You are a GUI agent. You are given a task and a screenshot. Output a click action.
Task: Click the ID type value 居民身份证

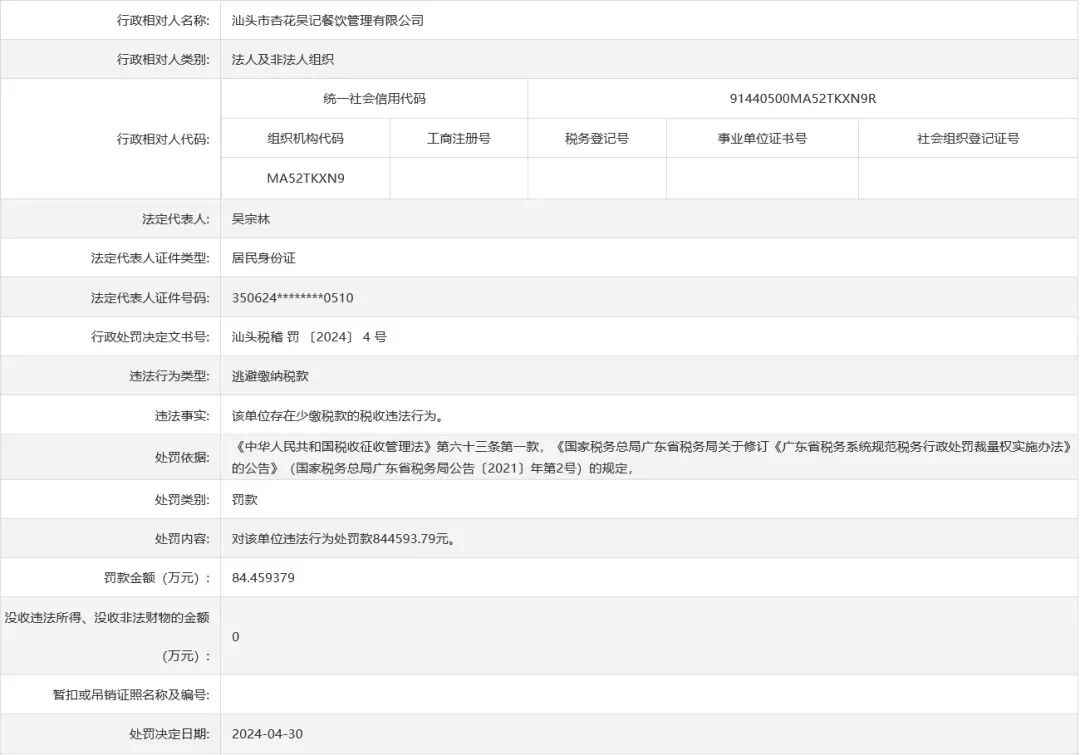tap(264, 258)
